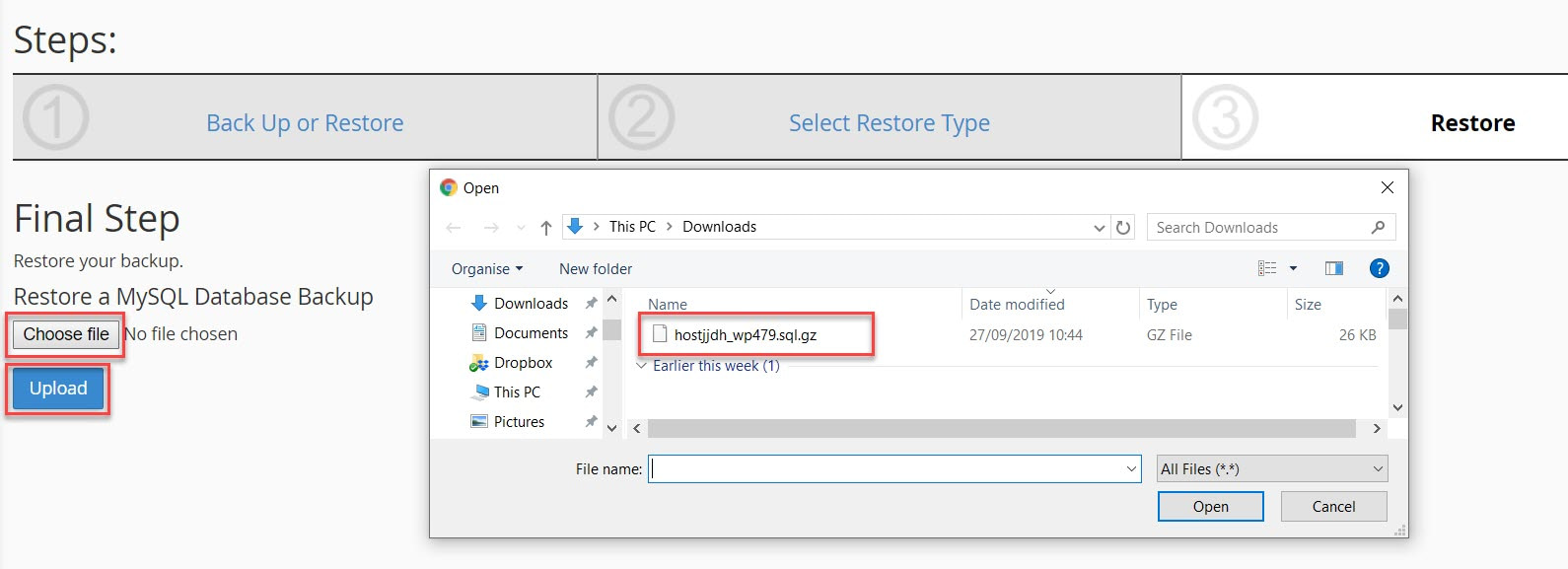The image size is (1568, 569).
Task: Open the recent locations chevron
Action: pos(522,228)
